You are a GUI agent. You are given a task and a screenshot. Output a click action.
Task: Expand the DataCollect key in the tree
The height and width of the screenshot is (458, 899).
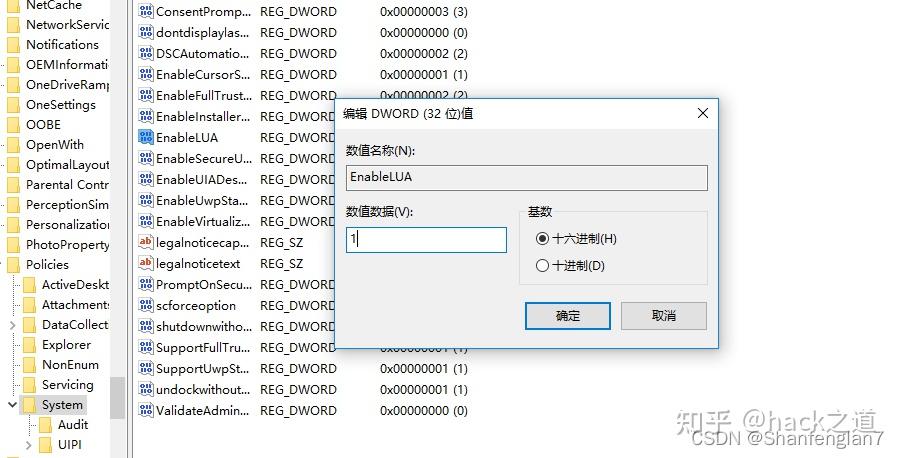(x=13, y=325)
